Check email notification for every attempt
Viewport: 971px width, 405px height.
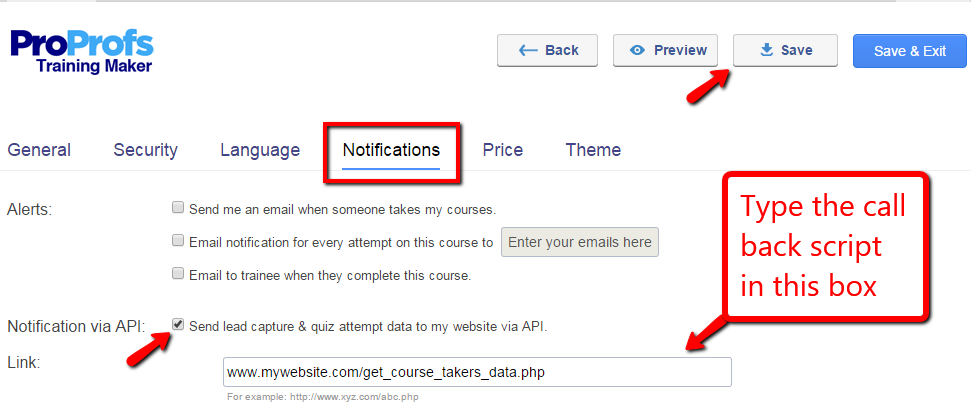pyautogui.click(x=178, y=241)
